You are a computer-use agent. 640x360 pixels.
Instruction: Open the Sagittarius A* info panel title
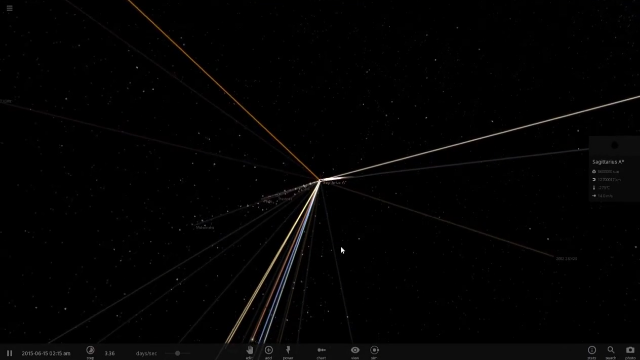point(608,162)
